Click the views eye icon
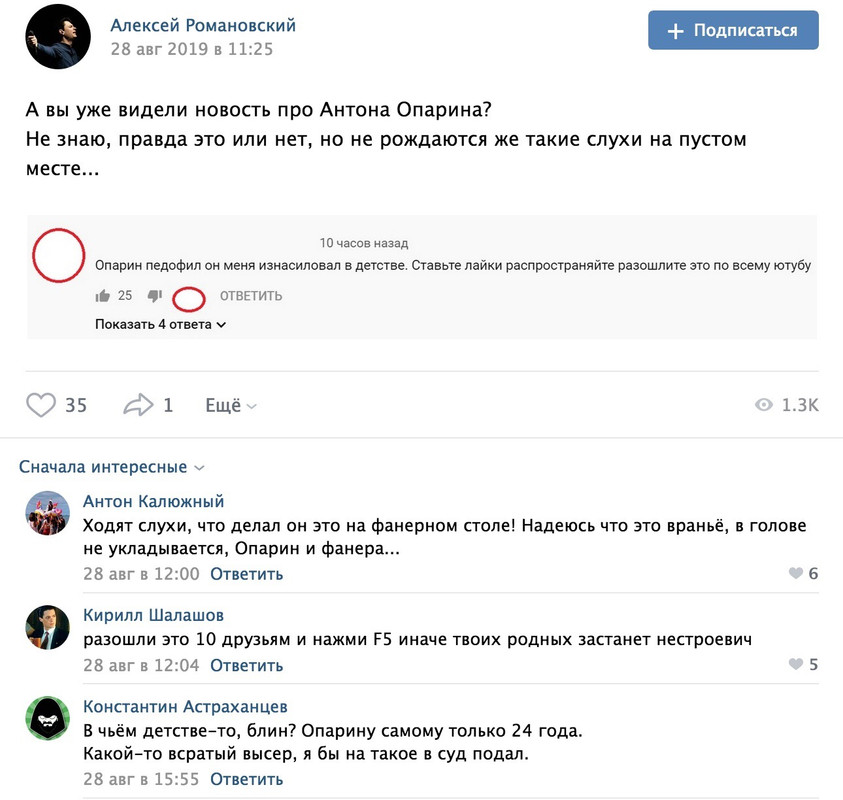The width and height of the screenshot is (843, 800). tap(763, 405)
